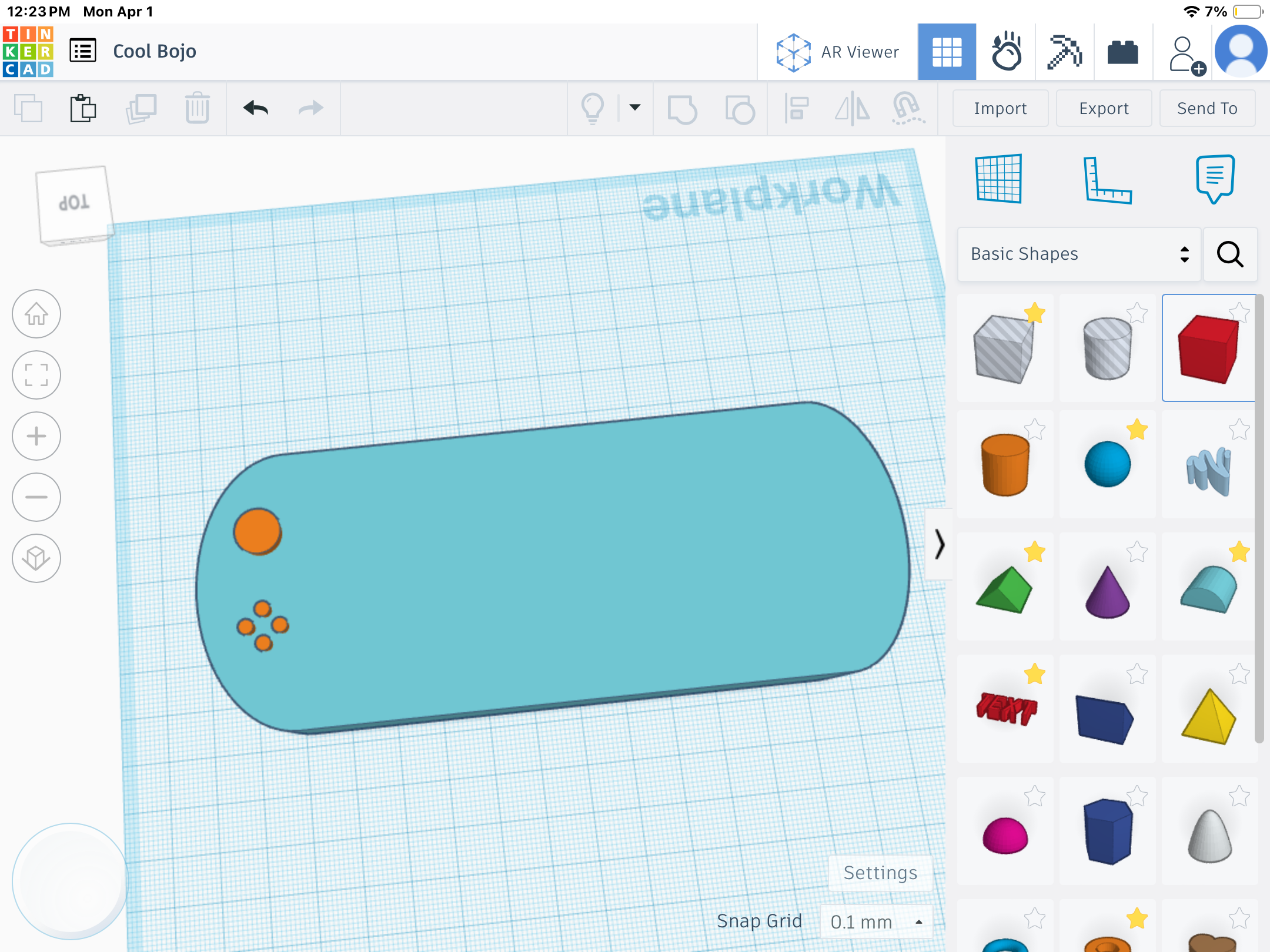This screenshot has width=1270, height=952.
Task: Favorite the Cylinder hole star
Action: click(1137, 313)
